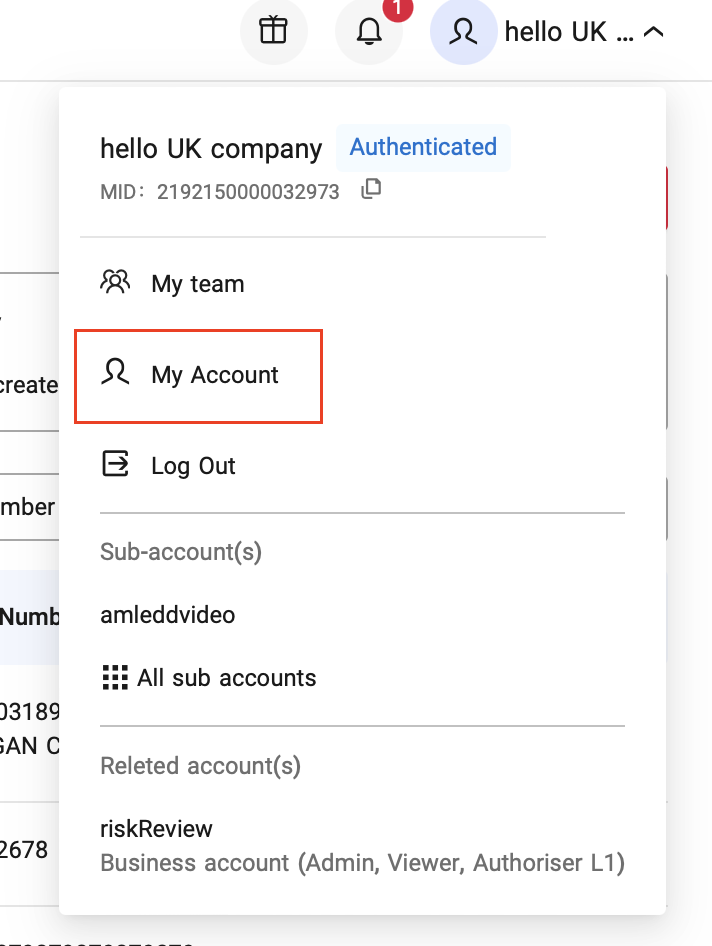Viewport: 712px width, 946px height.
Task: Switch to the amleddvideo sub-account
Action: 168,614
